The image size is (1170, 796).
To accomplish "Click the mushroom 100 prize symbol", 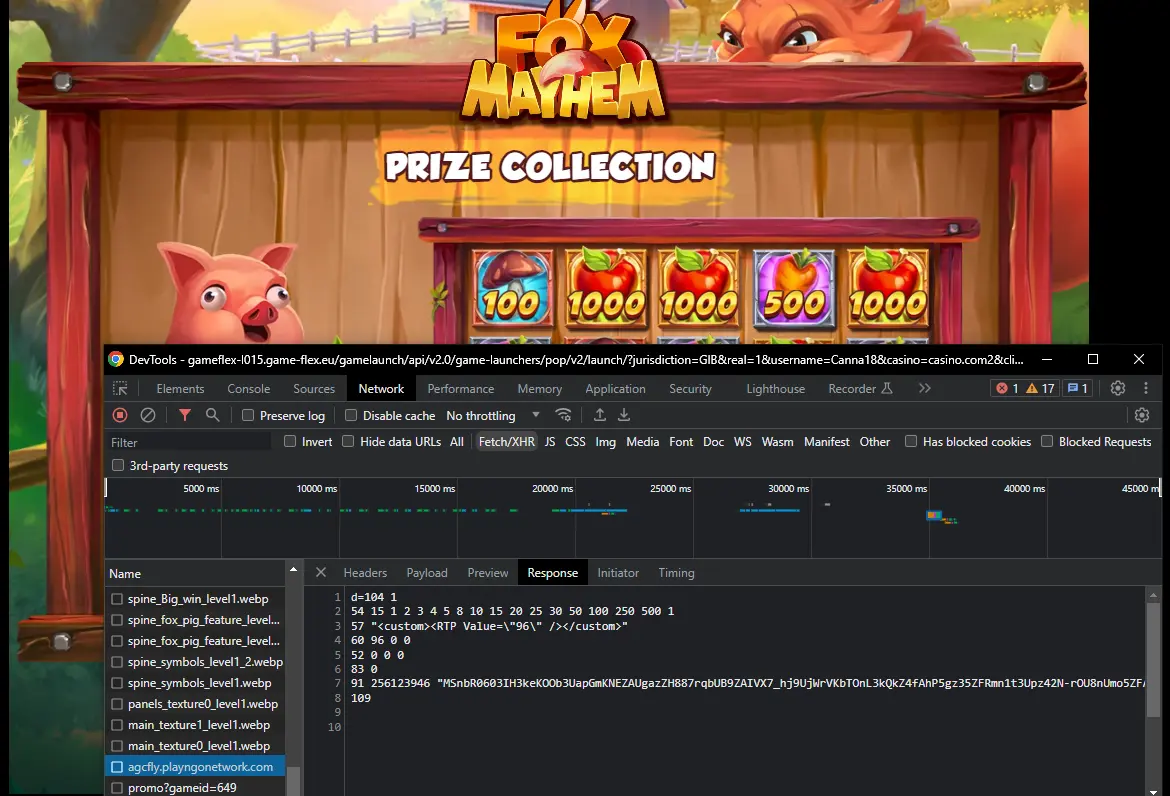I will coord(511,289).
